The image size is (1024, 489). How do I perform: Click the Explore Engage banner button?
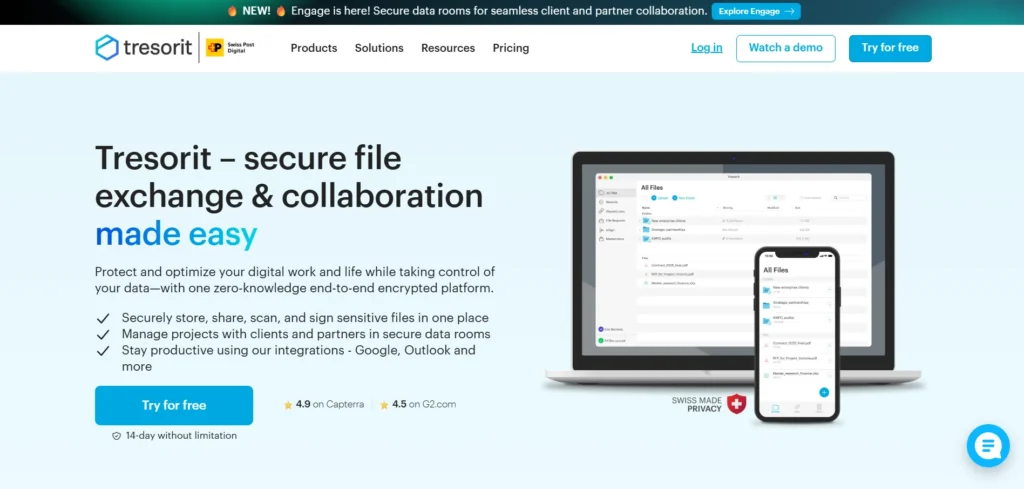point(756,11)
